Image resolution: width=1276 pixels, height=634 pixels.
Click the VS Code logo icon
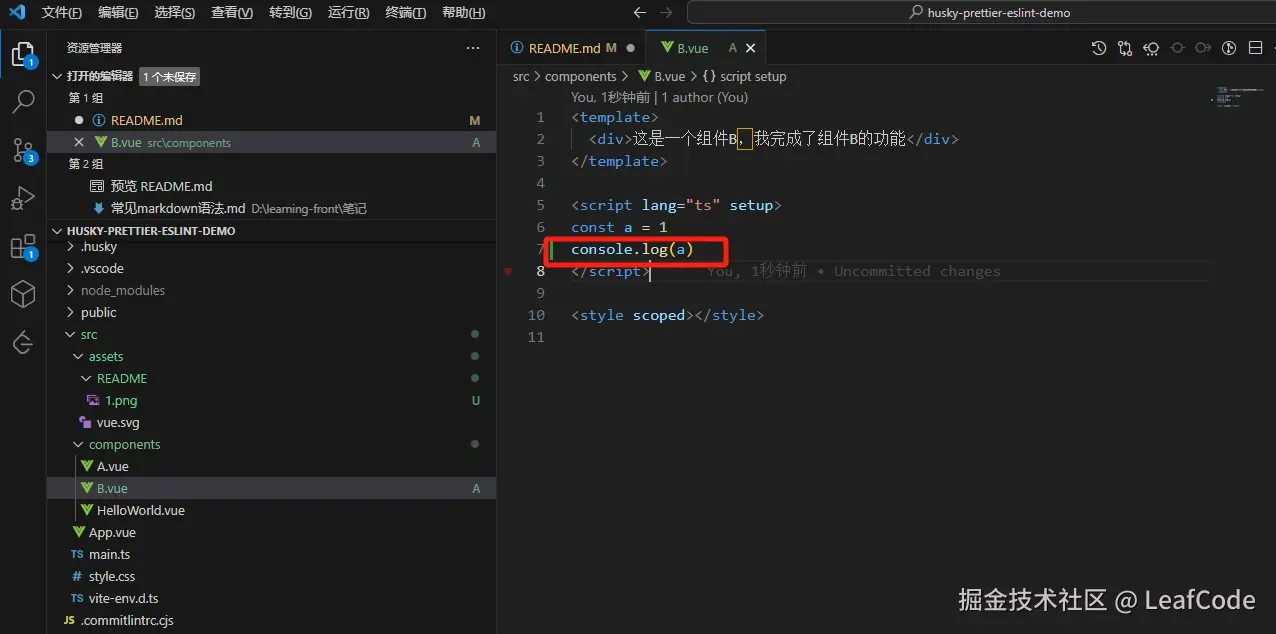click(x=16, y=13)
